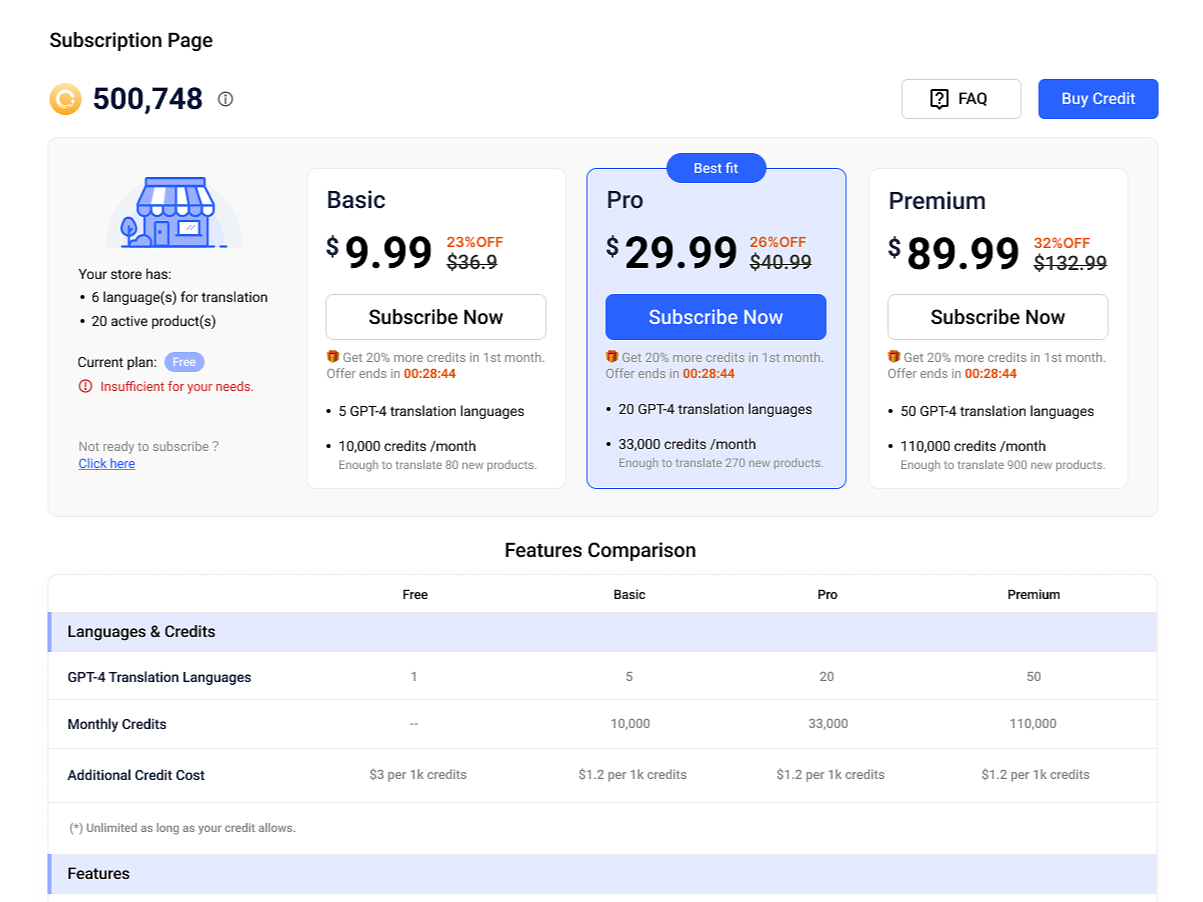Select the Pro plan title

[x=625, y=200]
